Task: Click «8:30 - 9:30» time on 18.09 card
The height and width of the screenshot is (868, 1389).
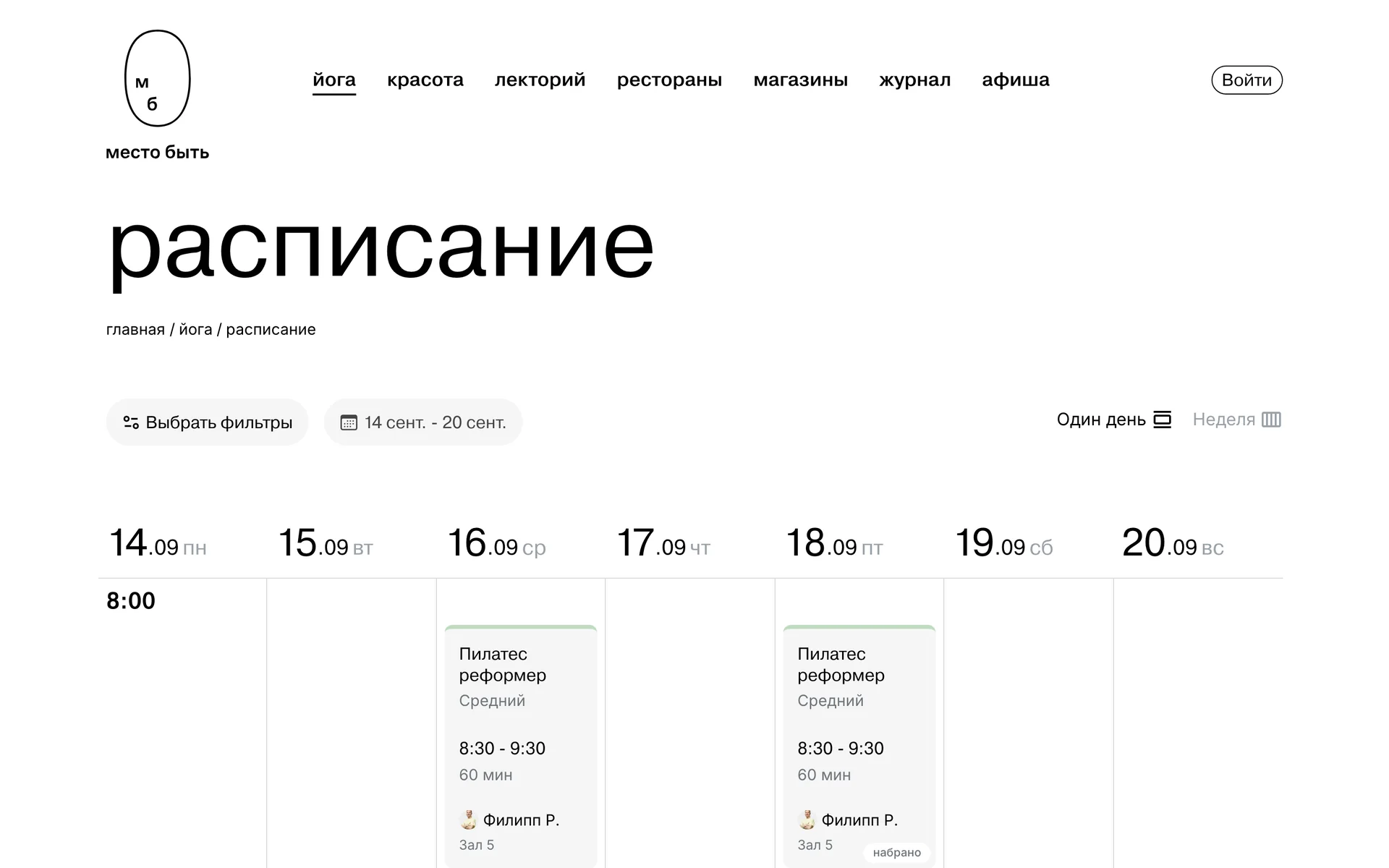Action: (841, 749)
